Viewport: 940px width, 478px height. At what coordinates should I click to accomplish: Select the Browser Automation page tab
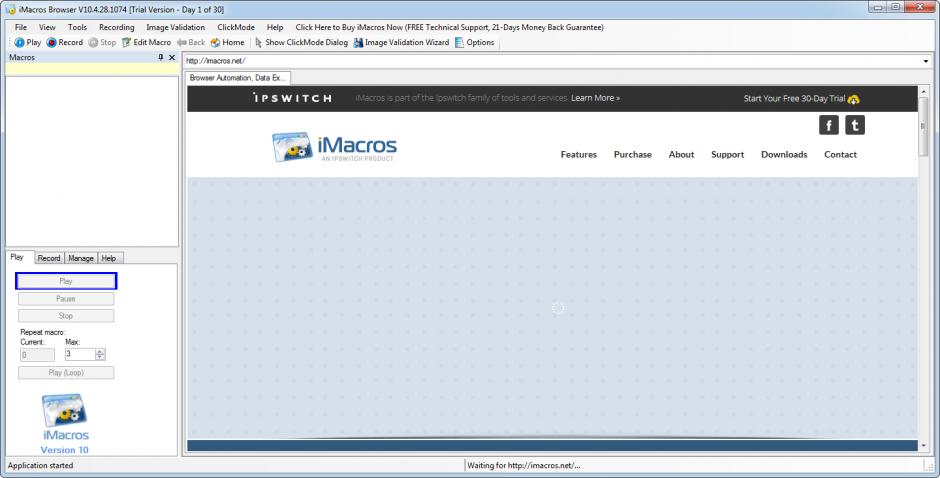pyautogui.click(x=237, y=78)
